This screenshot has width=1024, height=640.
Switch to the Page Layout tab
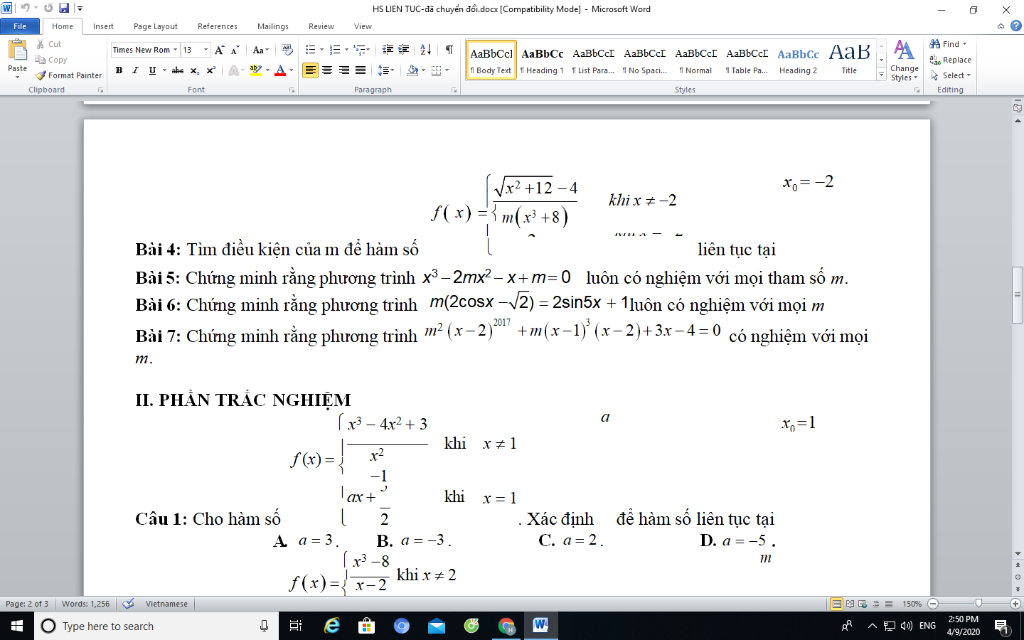click(155, 26)
